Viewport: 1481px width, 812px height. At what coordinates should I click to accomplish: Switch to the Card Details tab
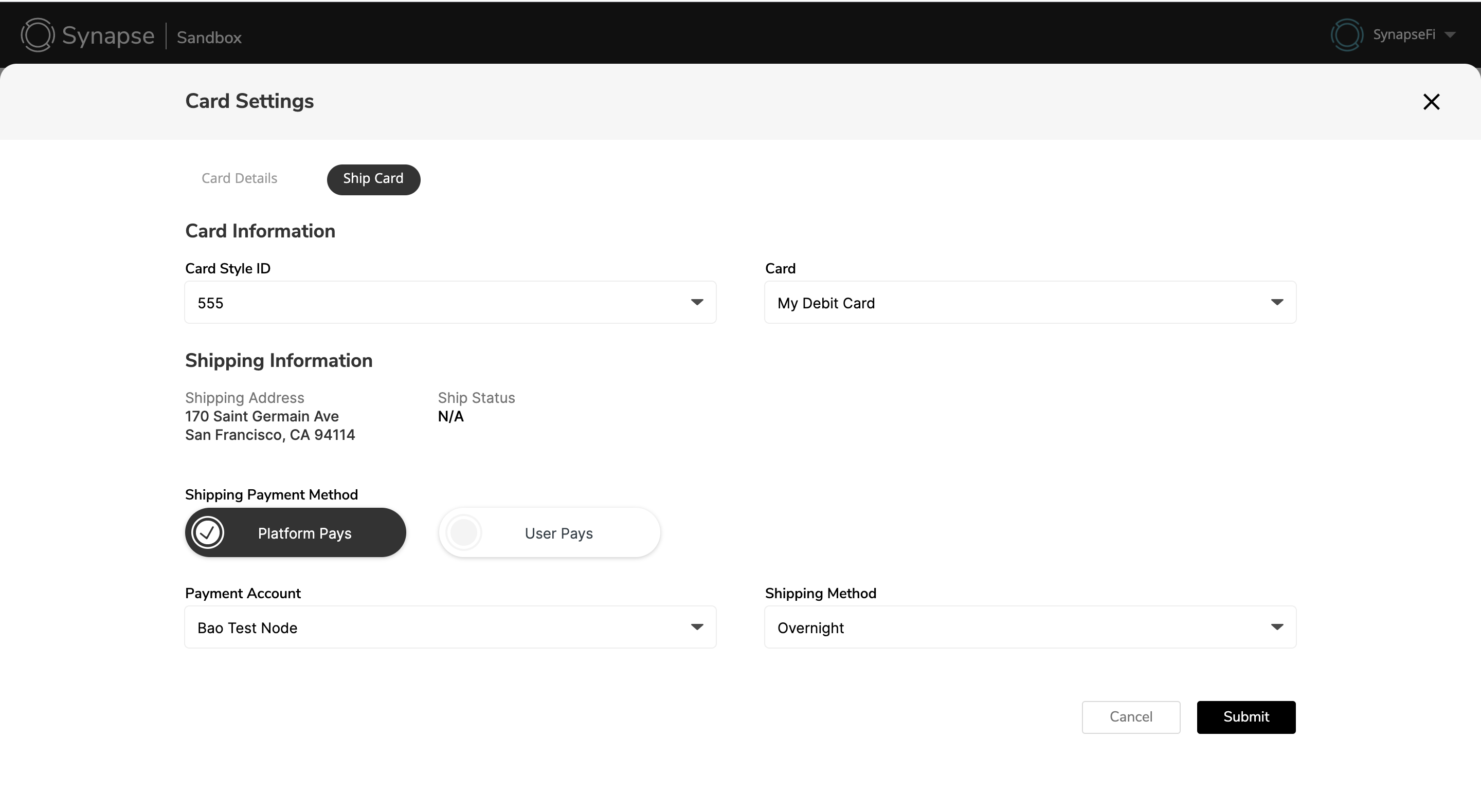coord(239,179)
